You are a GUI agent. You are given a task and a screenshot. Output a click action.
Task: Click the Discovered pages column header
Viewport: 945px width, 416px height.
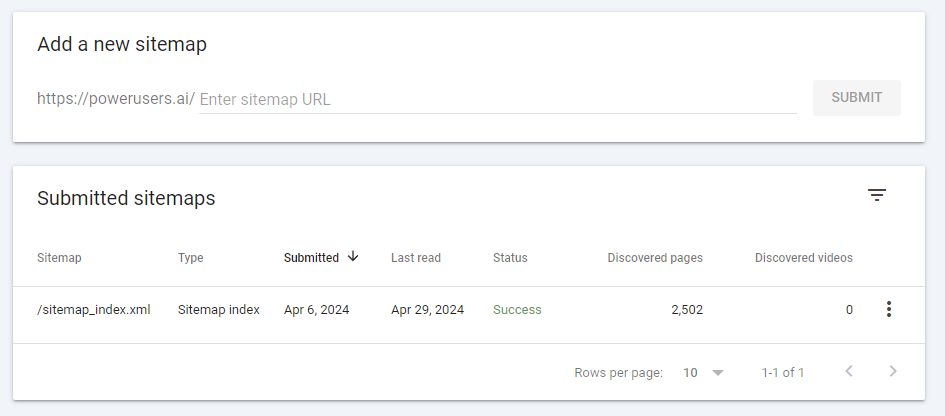tap(655, 258)
